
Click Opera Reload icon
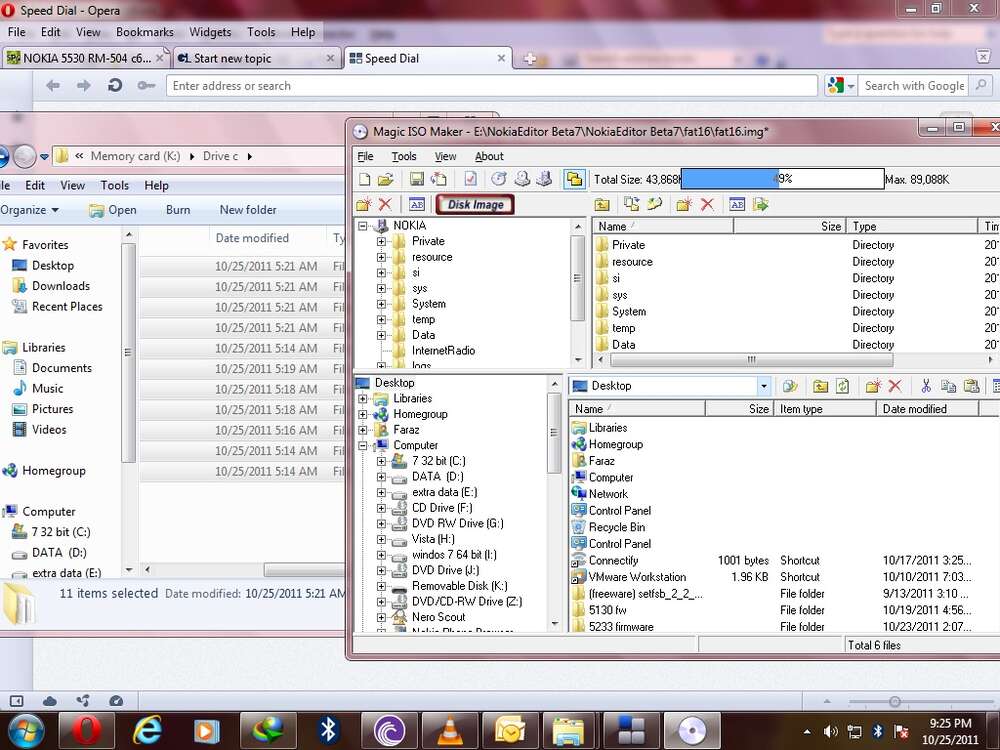(115, 85)
